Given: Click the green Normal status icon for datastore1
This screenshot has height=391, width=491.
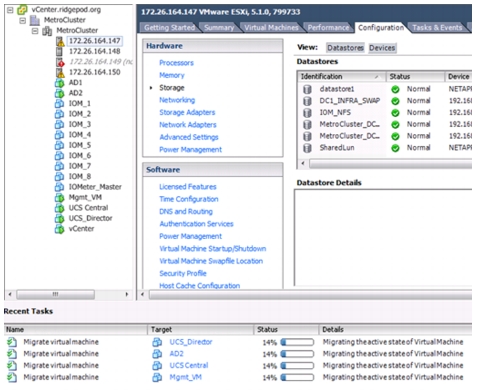Looking at the screenshot, I should 395,89.
